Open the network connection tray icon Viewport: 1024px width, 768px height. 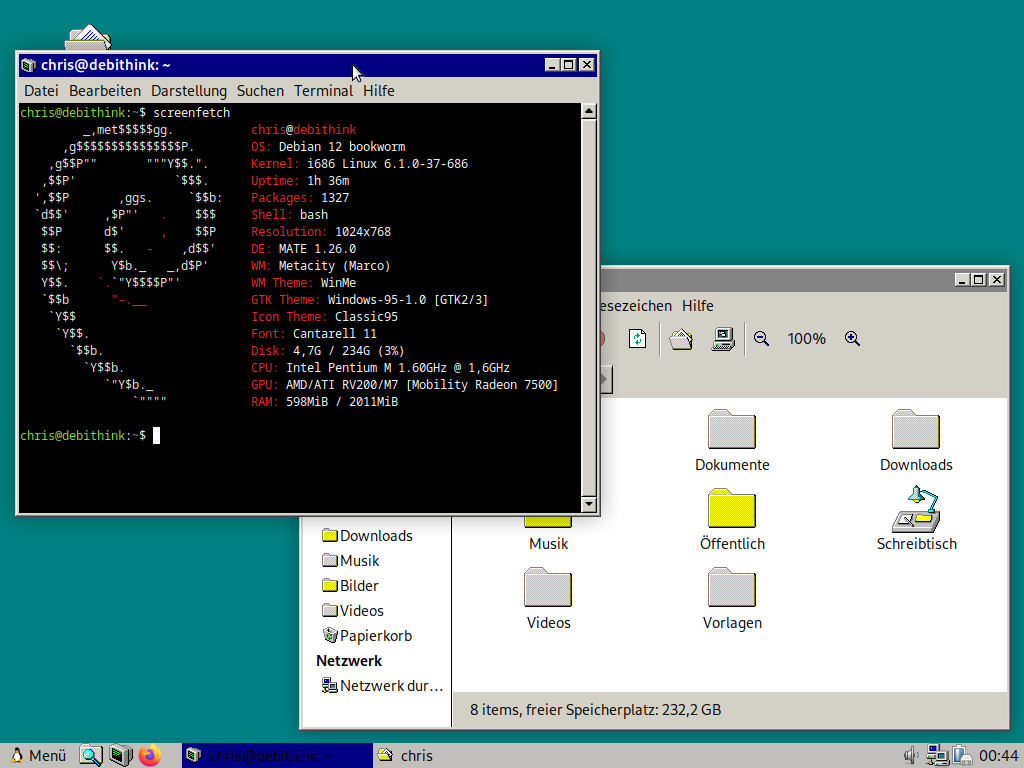(x=937, y=756)
